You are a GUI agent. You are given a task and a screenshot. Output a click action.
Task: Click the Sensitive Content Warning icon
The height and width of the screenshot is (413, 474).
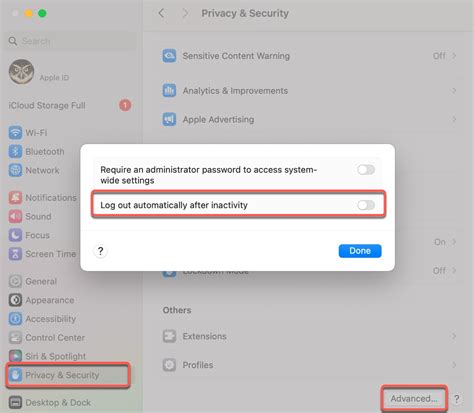(169, 56)
